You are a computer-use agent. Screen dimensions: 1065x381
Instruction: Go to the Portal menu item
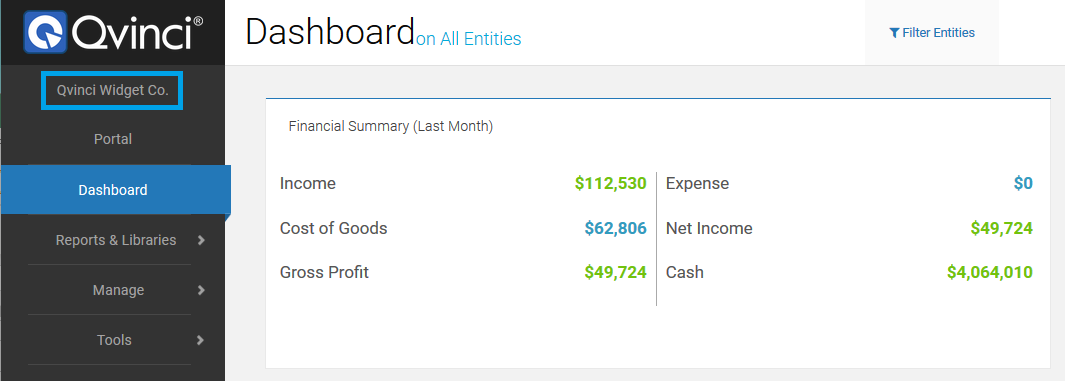[113, 139]
